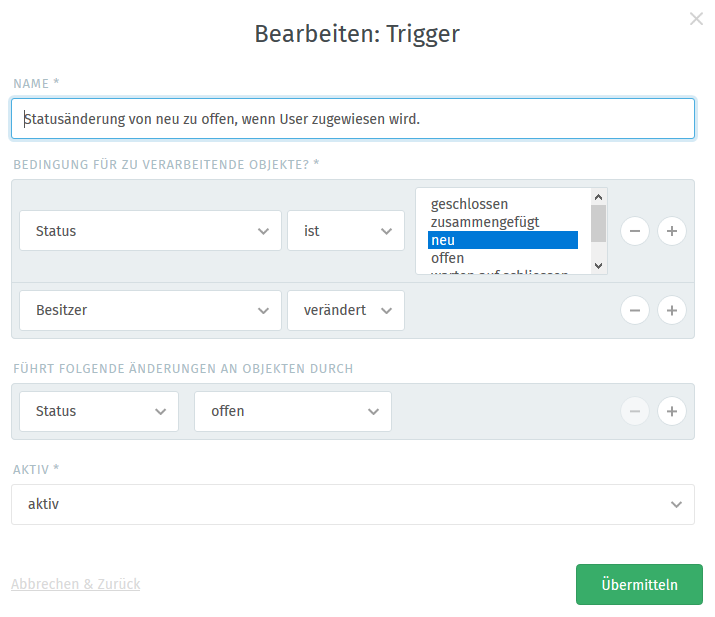Remove the Status condition row
The image size is (715, 617).
pyautogui.click(x=635, y=231)
